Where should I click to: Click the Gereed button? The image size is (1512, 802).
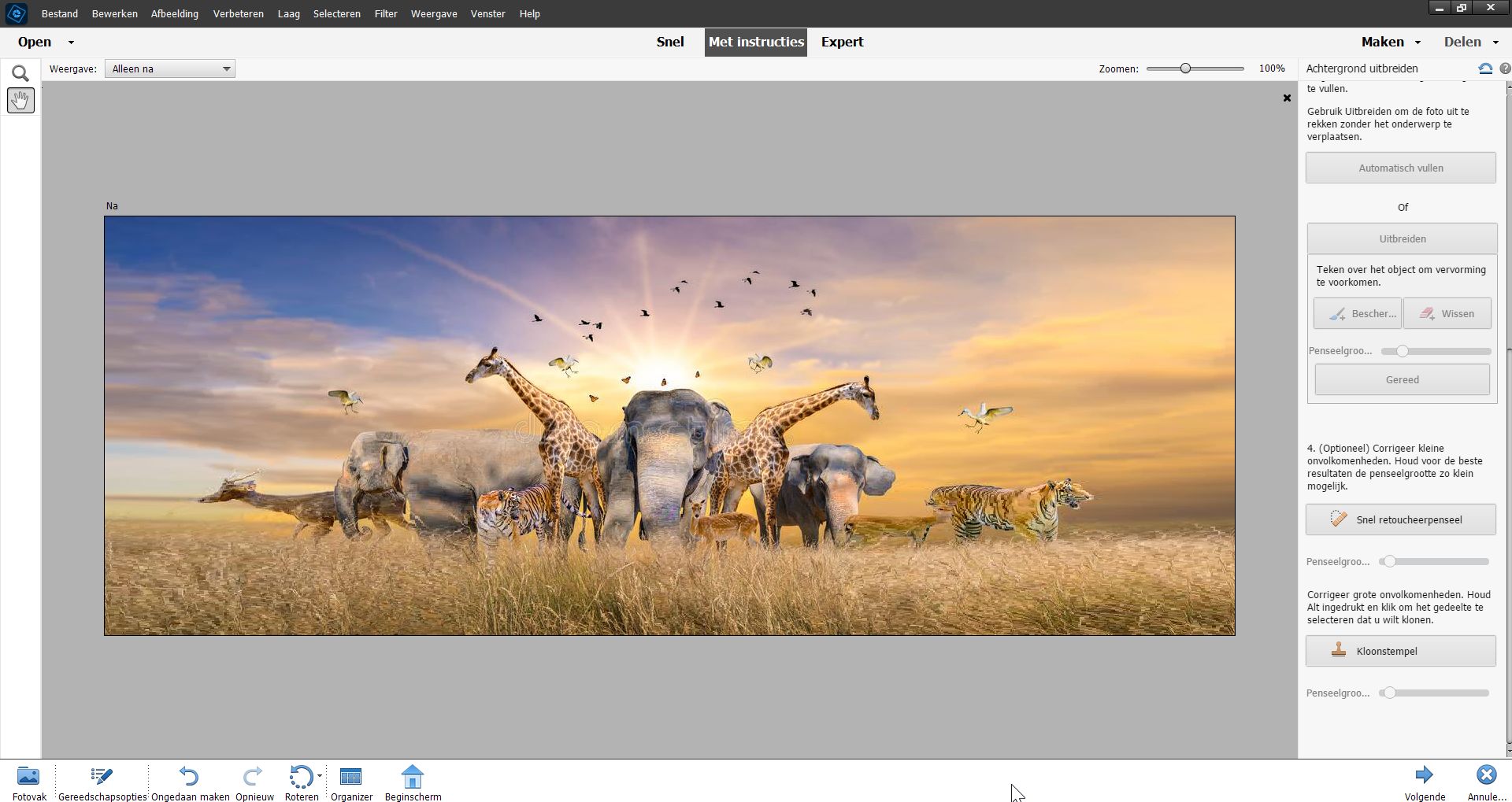click(1402, 379)
